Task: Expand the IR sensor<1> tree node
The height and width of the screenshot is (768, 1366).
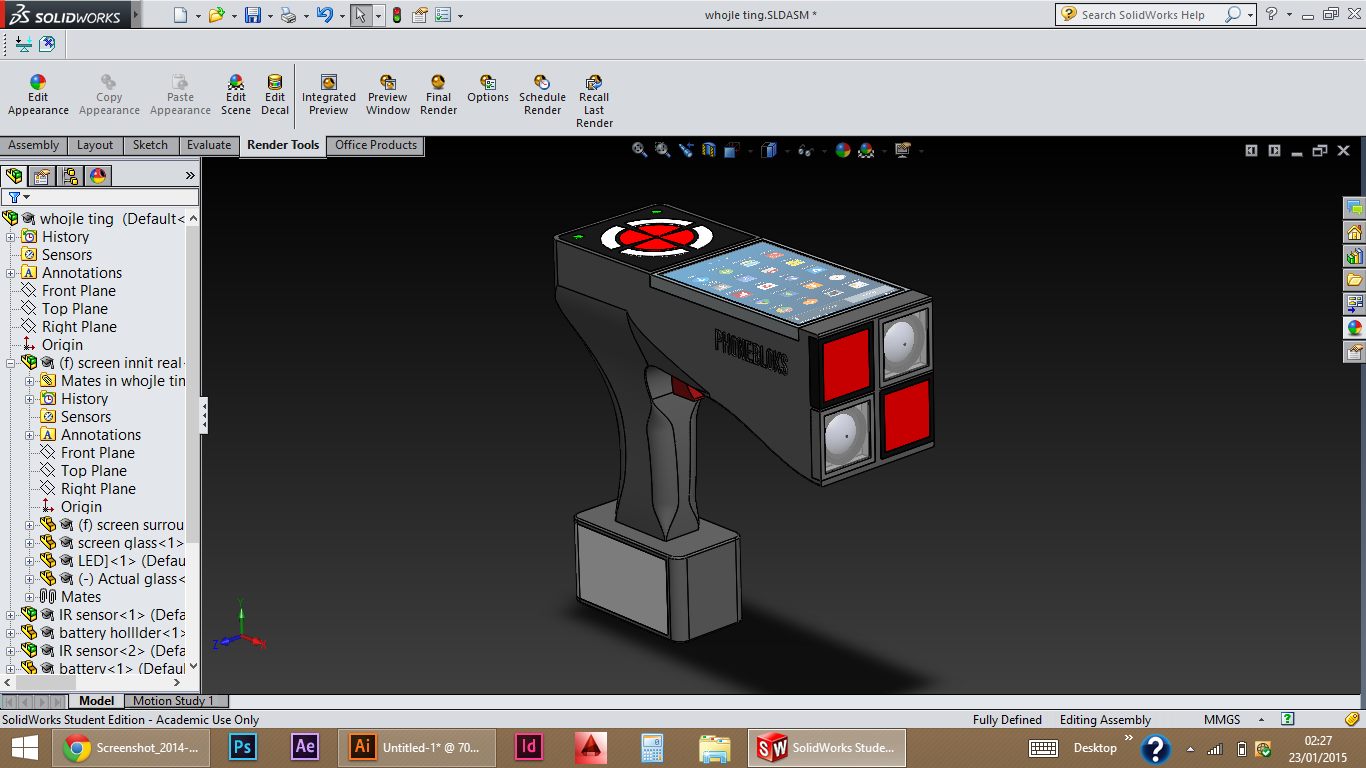Action: click(x=11, y=615)
